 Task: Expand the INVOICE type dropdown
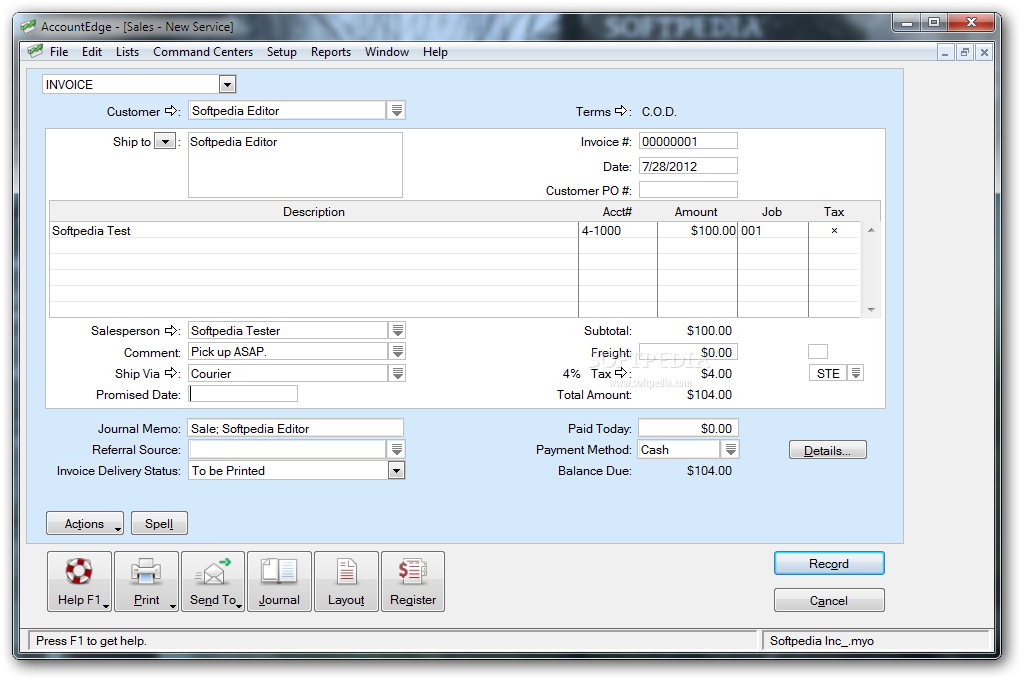[227, 84]
